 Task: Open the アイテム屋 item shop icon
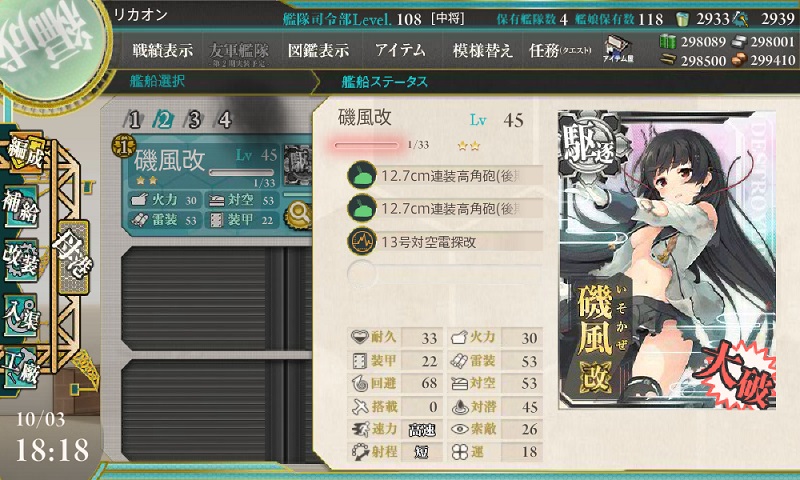pos(618,49)
